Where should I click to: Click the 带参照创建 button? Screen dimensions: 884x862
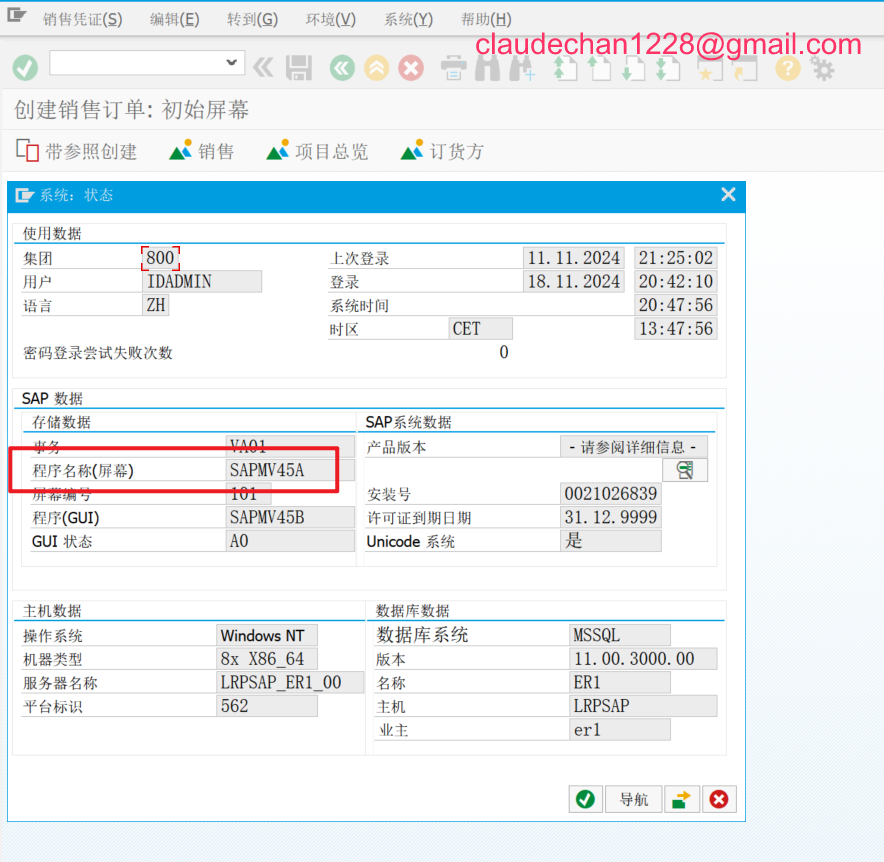tap(77, 151)
